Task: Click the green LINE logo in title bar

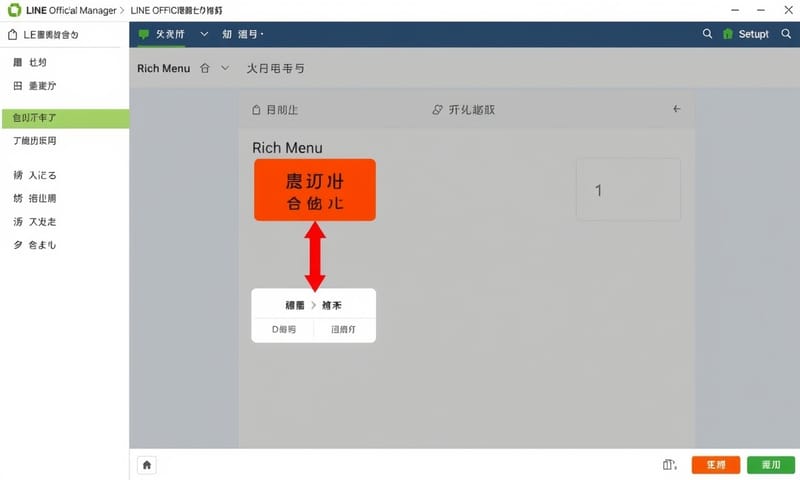Action: coord(14,10)
